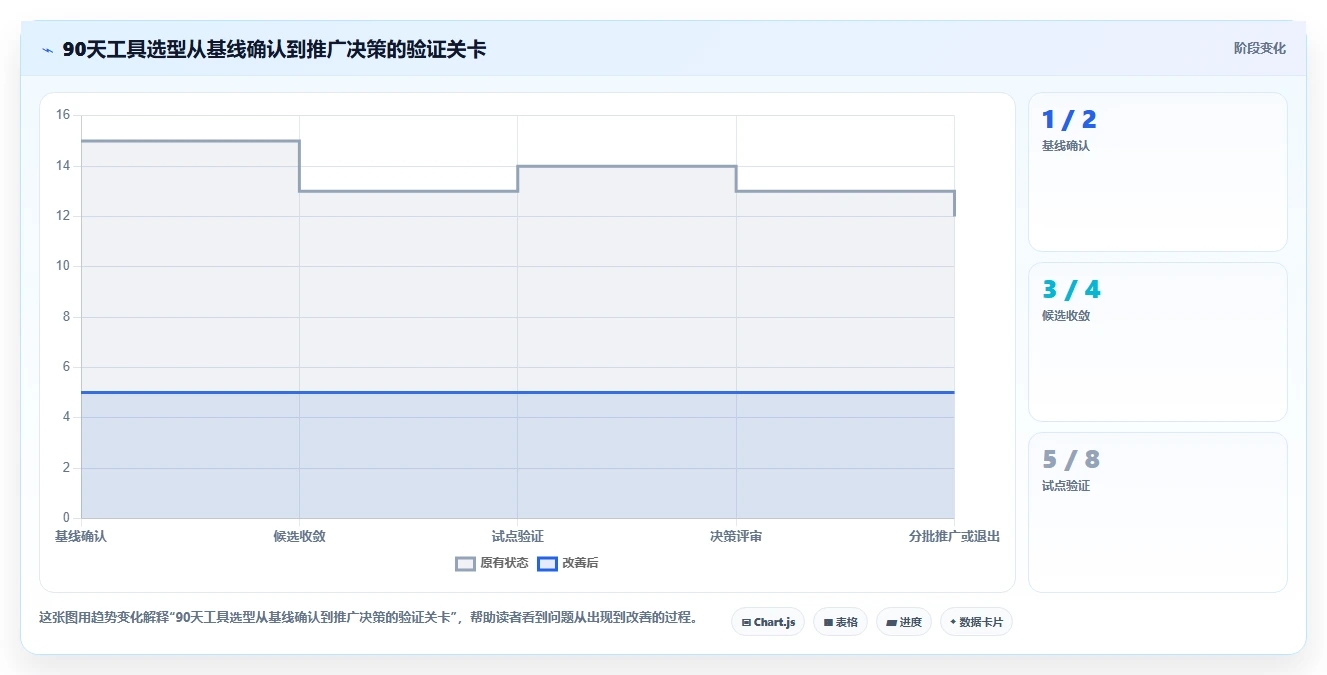Click the y-axis value 16
The width and height of the screenshot is (1327, 675).
click(x=63, y=115)
